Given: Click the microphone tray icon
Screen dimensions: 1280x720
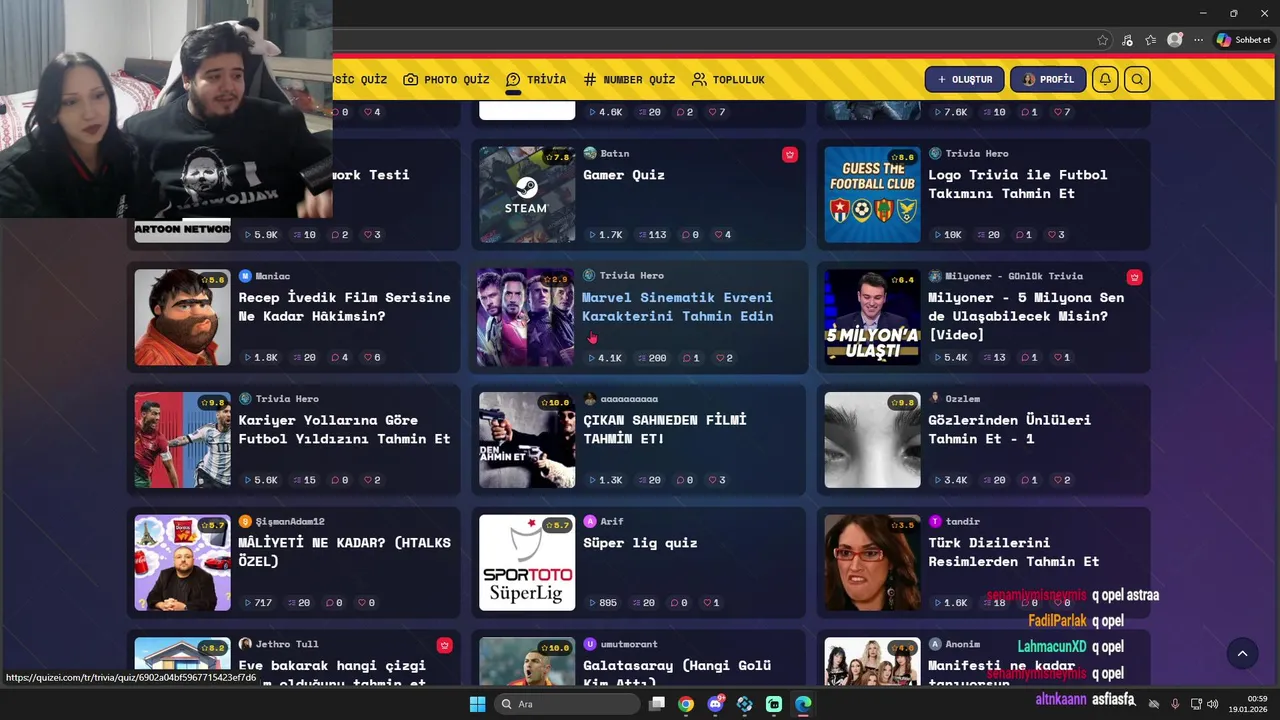Looking at the screenshot, I should 1175,704.
